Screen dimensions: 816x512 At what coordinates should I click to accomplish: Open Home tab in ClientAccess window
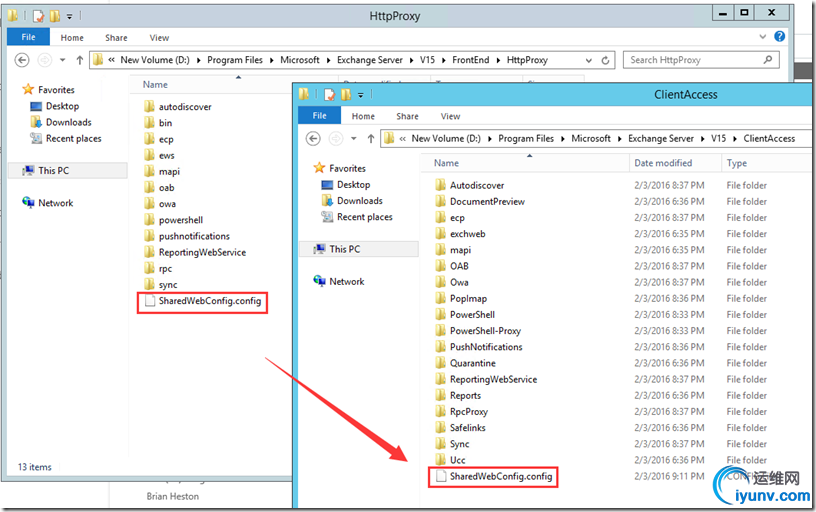coord(363,116)
